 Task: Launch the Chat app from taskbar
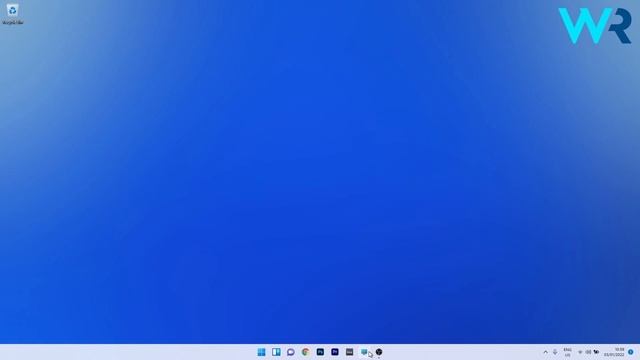[x=291, y=352]
